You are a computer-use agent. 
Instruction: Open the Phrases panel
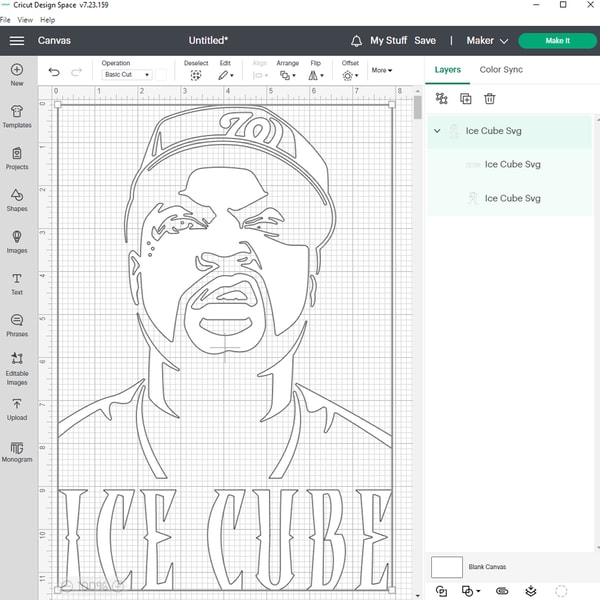[17, 325]
